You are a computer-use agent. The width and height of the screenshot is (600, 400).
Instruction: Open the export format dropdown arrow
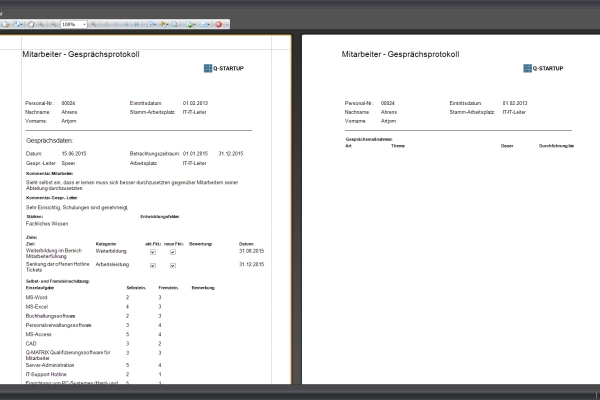[195, 24]
